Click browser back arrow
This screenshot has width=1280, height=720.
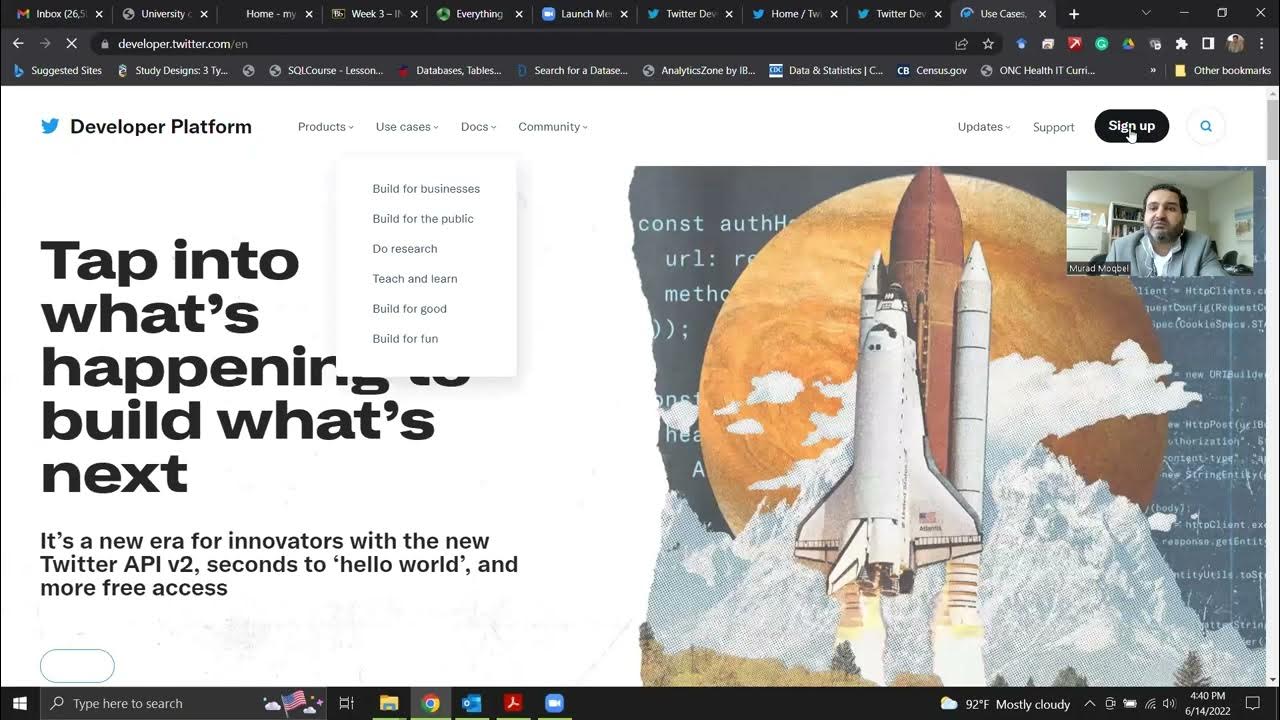coord(18,44)
